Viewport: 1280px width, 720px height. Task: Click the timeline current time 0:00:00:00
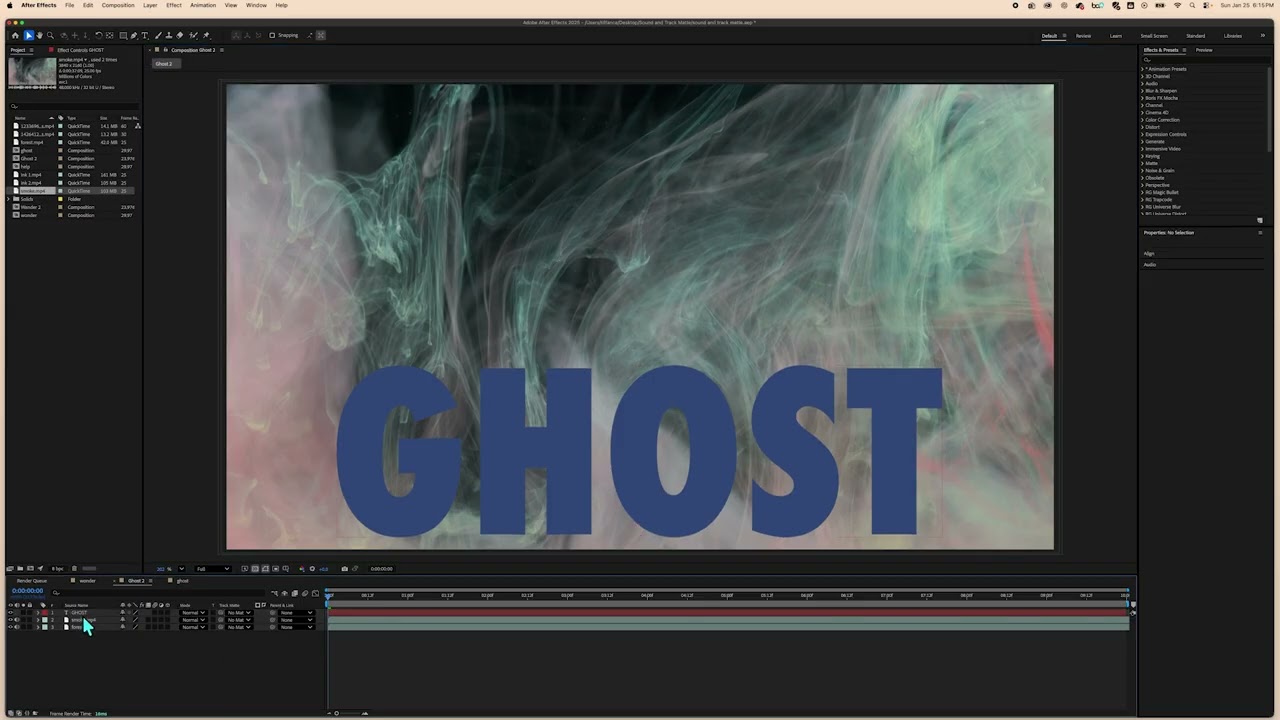coord(28,591)
